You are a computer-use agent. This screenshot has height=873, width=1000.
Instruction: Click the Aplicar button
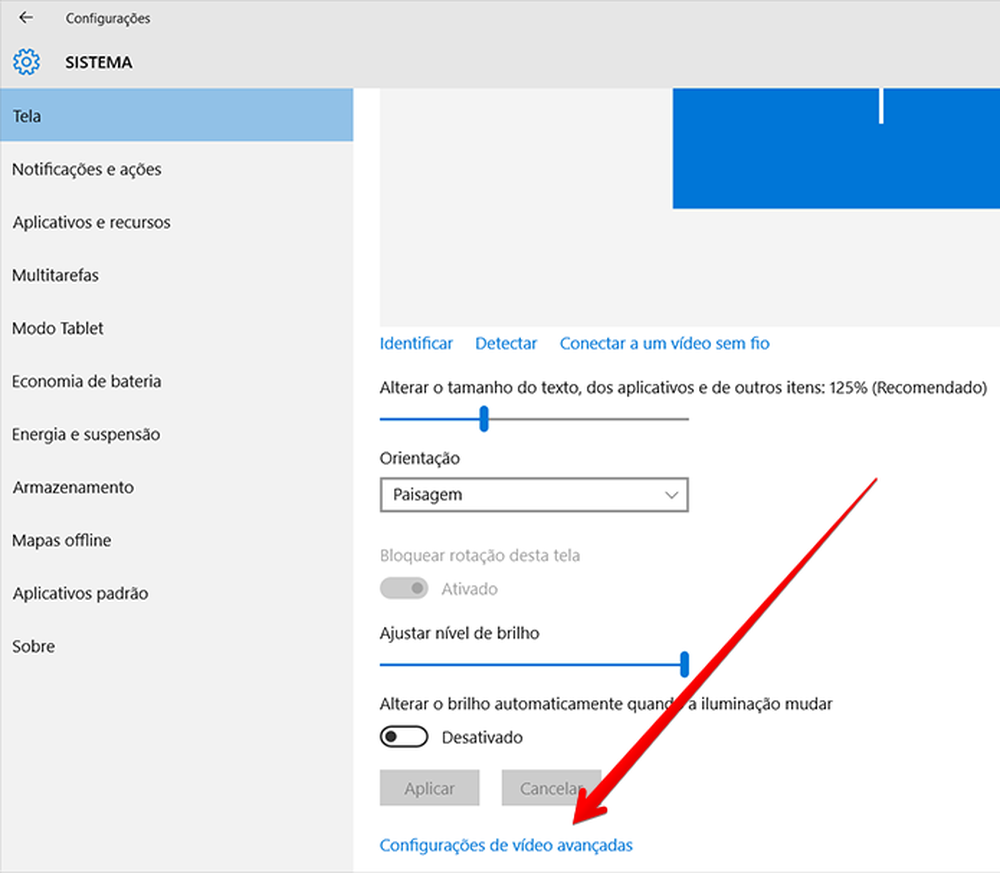[430, 788]
